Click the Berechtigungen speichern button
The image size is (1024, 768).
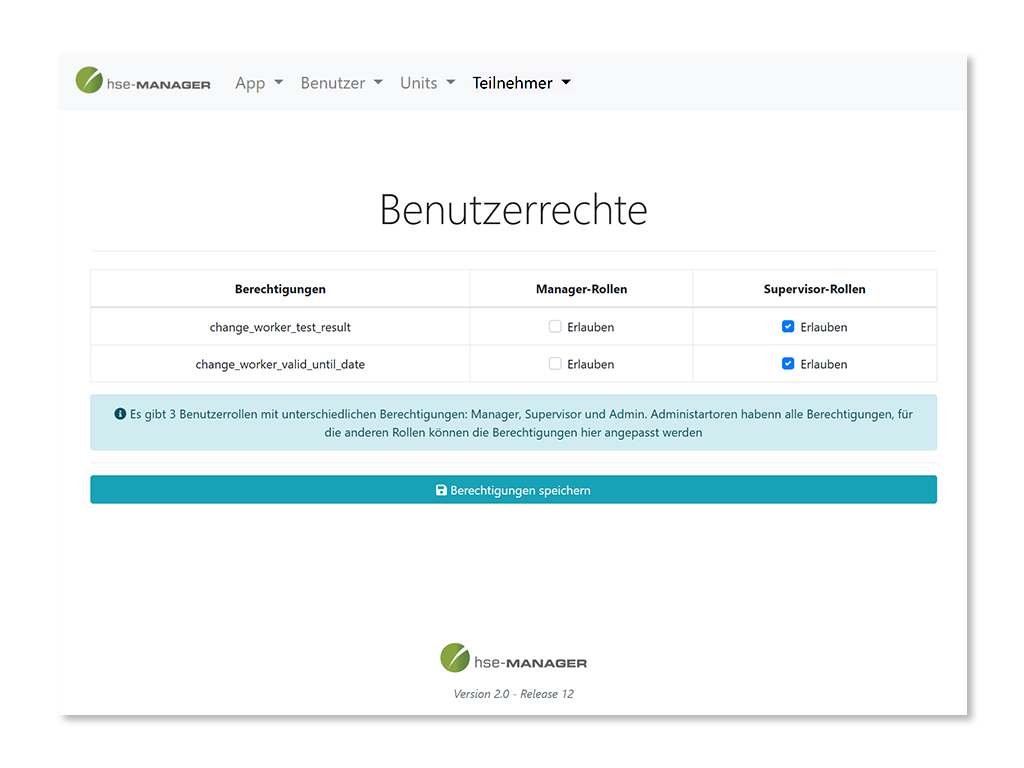[513, 490]
